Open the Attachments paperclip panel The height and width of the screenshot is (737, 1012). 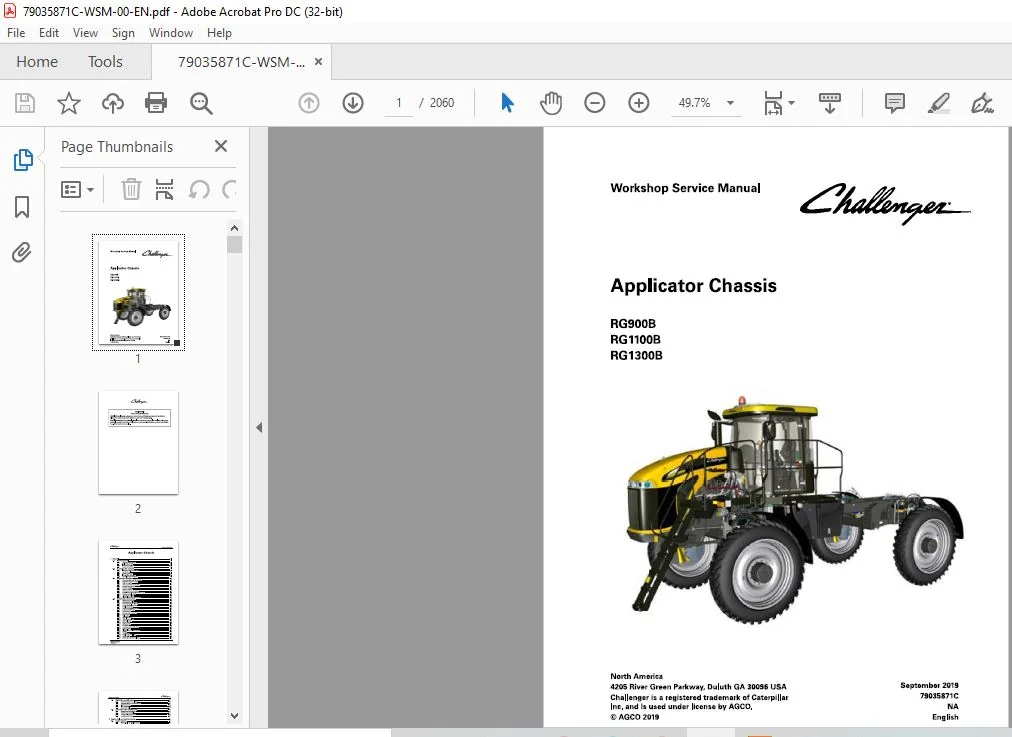(22, 252)
